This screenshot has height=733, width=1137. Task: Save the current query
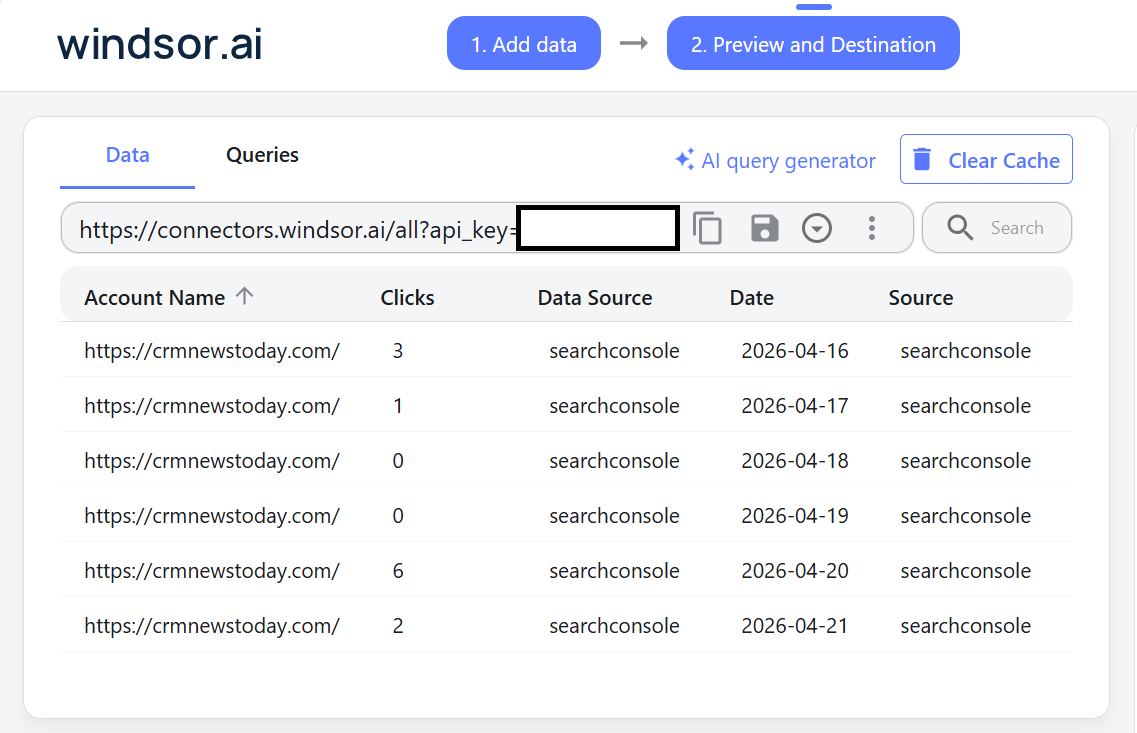pyautogui.click(x=764, y=228)
